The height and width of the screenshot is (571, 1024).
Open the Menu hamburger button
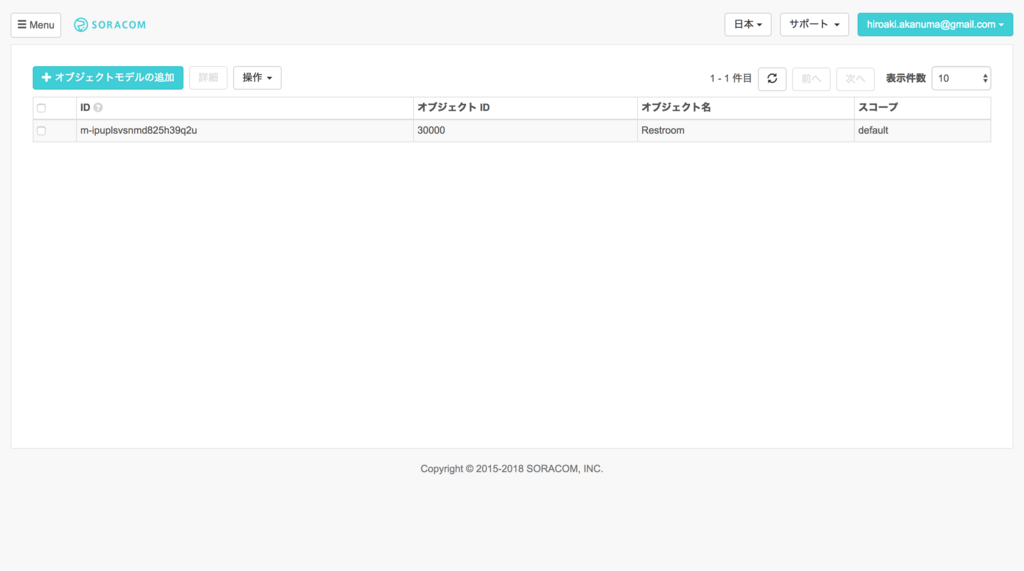pyautogui.click(x=36, y=25)
